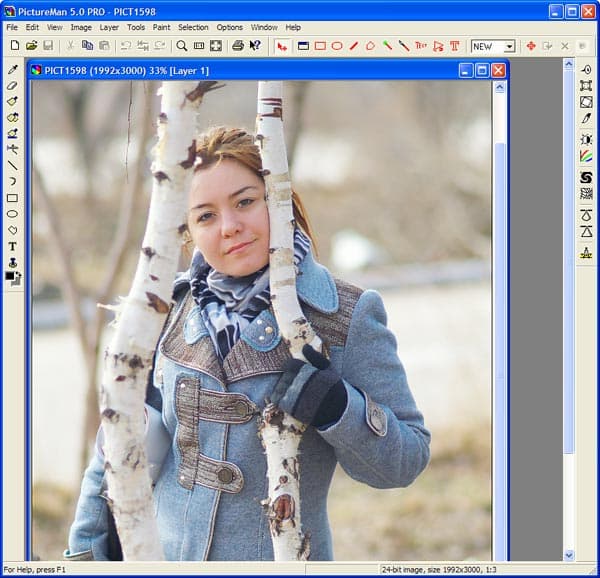Click the Print icon
The image size is (600, 578).
pos(238,46)
